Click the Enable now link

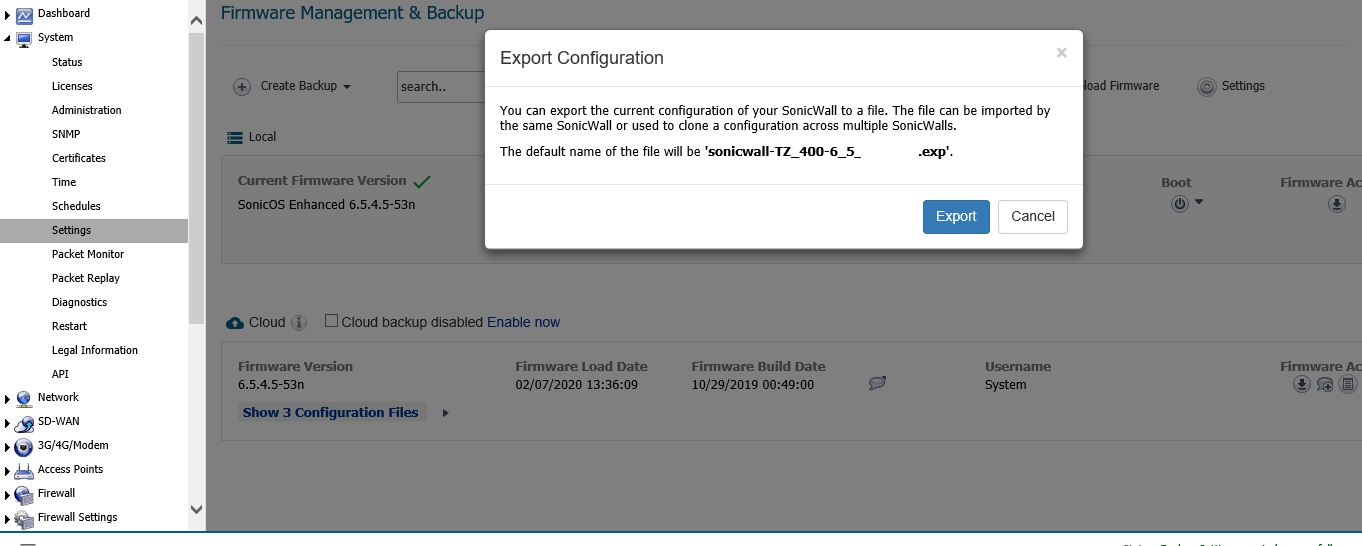coord(523,322)
